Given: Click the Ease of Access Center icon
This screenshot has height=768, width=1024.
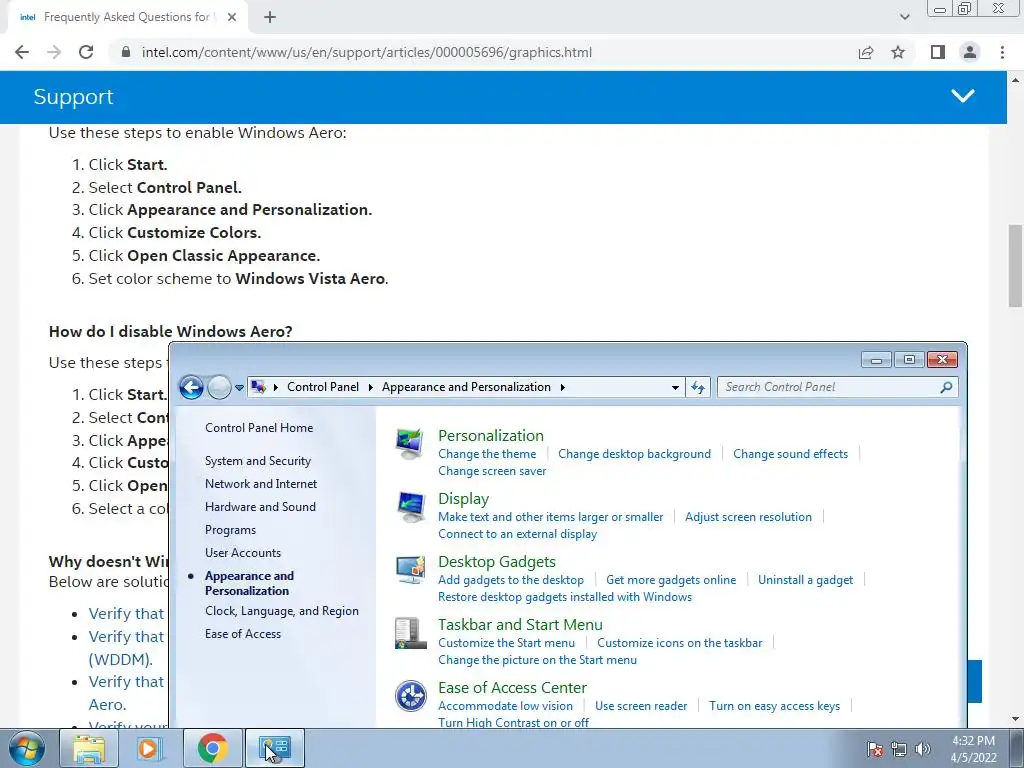Looking at the screenshot, I should [410, 696].
